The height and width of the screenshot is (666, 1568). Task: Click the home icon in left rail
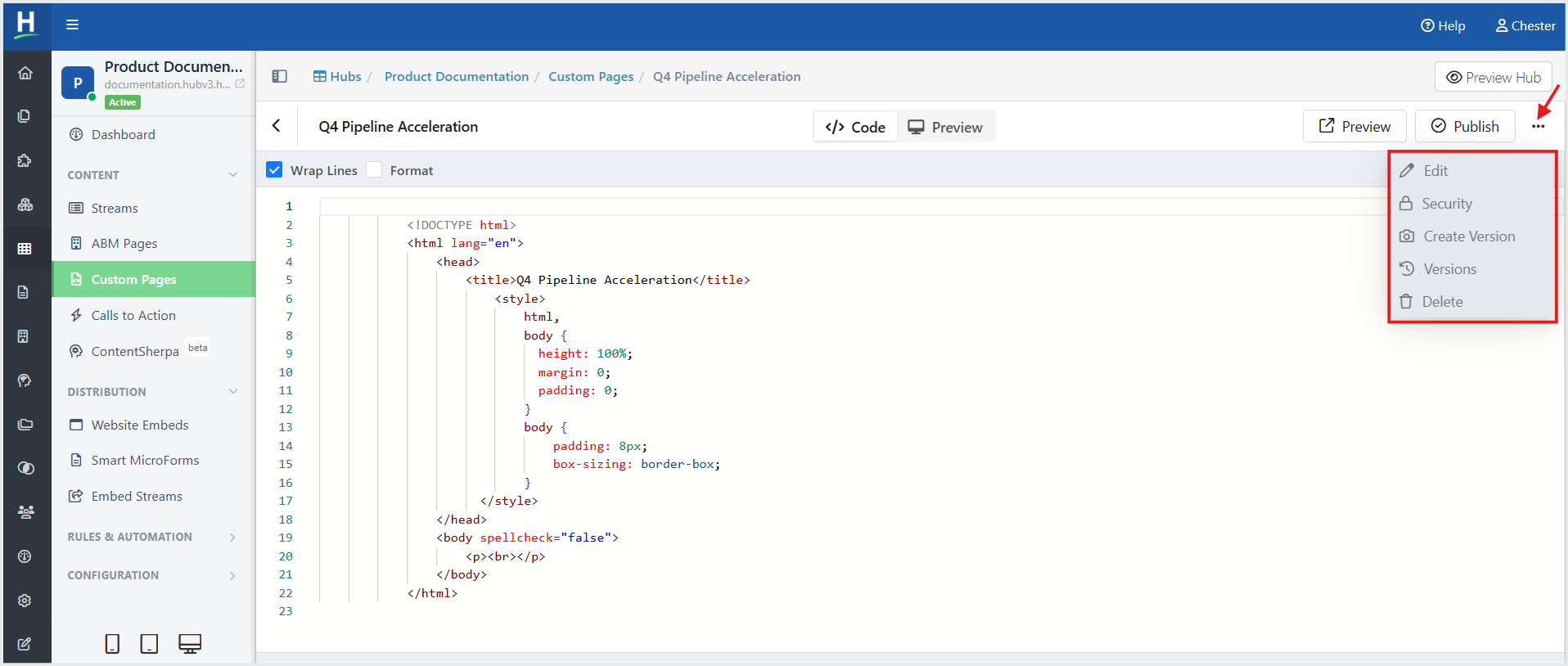[25, 73]
